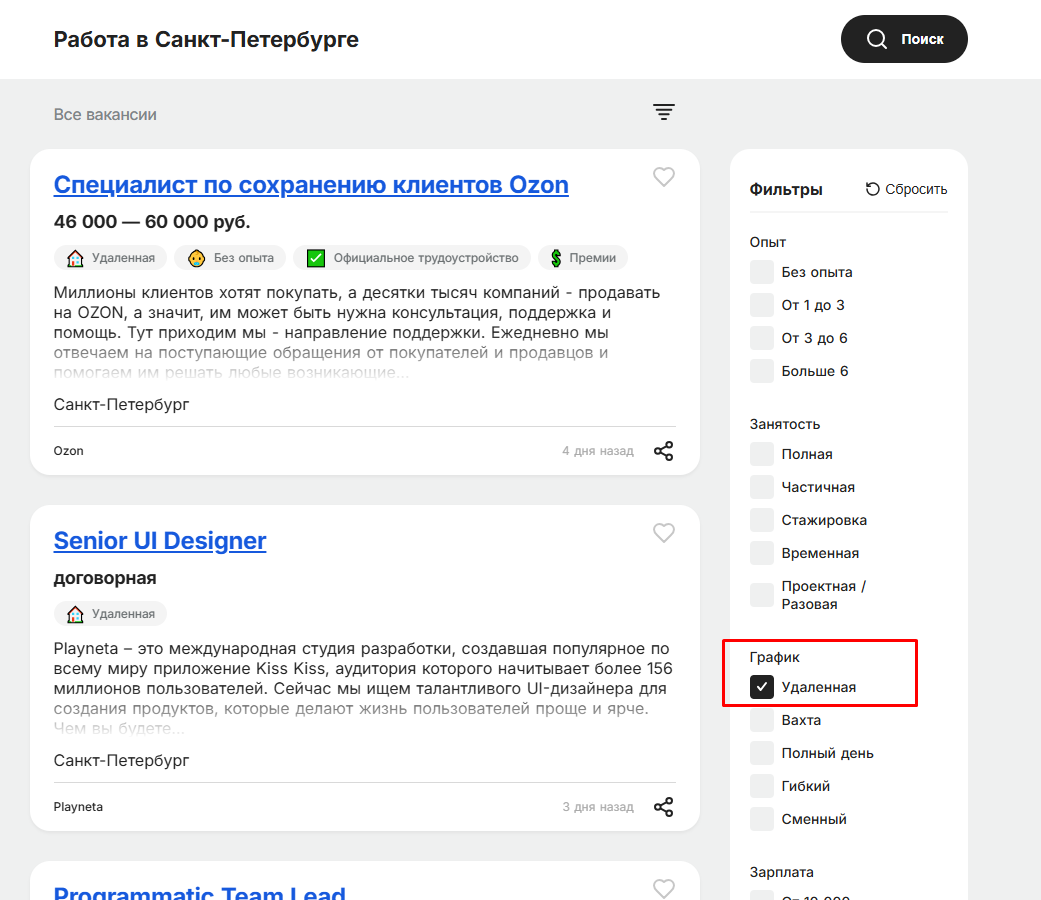The height and width of the screenshot is (900, 1041).
Task: Click the Фильтры panel heading
Action: coord(785,190)
